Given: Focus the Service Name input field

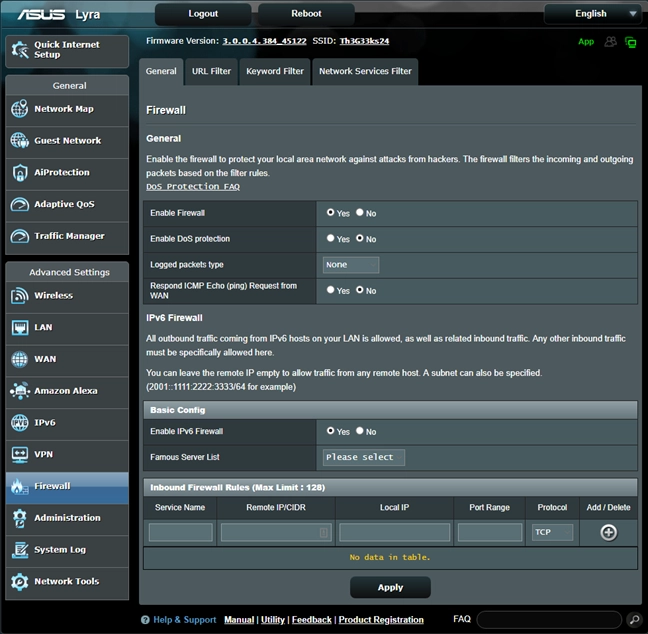Looking at the screenshot, I should click(181, 532).
